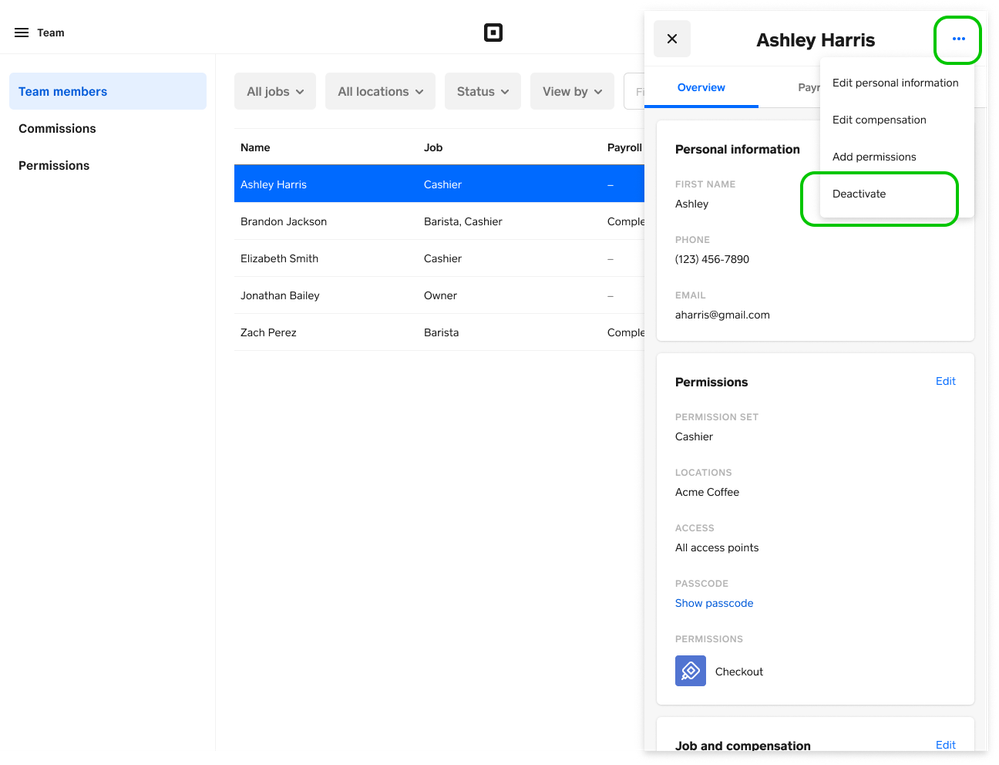Switch to the Overview tab

pos(701,88)
